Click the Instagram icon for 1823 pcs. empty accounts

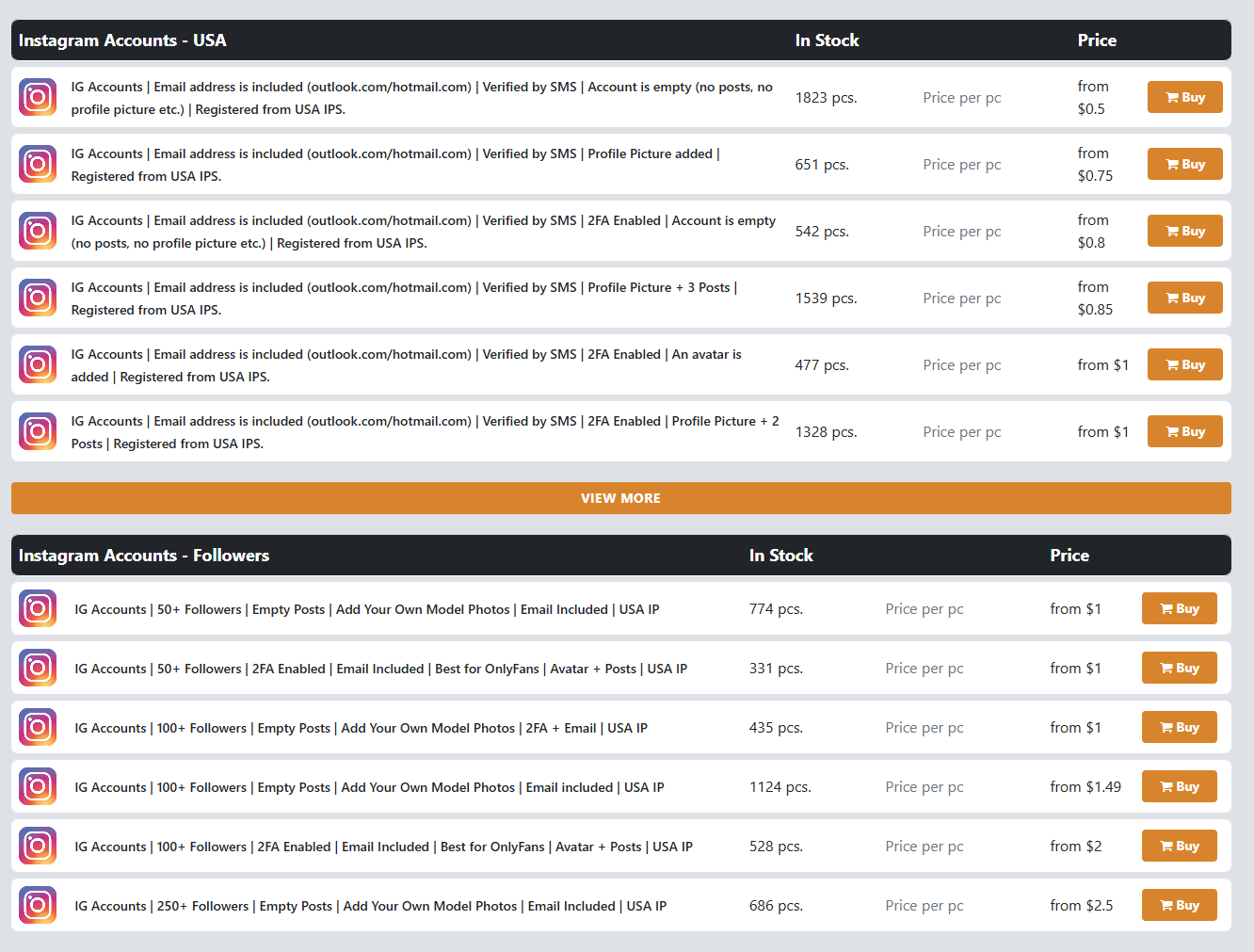(x=38, y=97)
